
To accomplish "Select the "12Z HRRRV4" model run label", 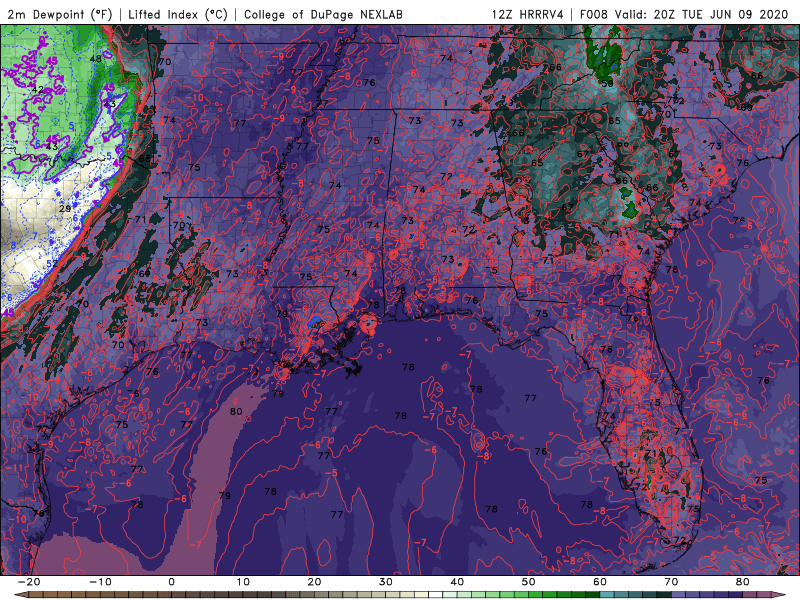I will (x=528, y=15).
